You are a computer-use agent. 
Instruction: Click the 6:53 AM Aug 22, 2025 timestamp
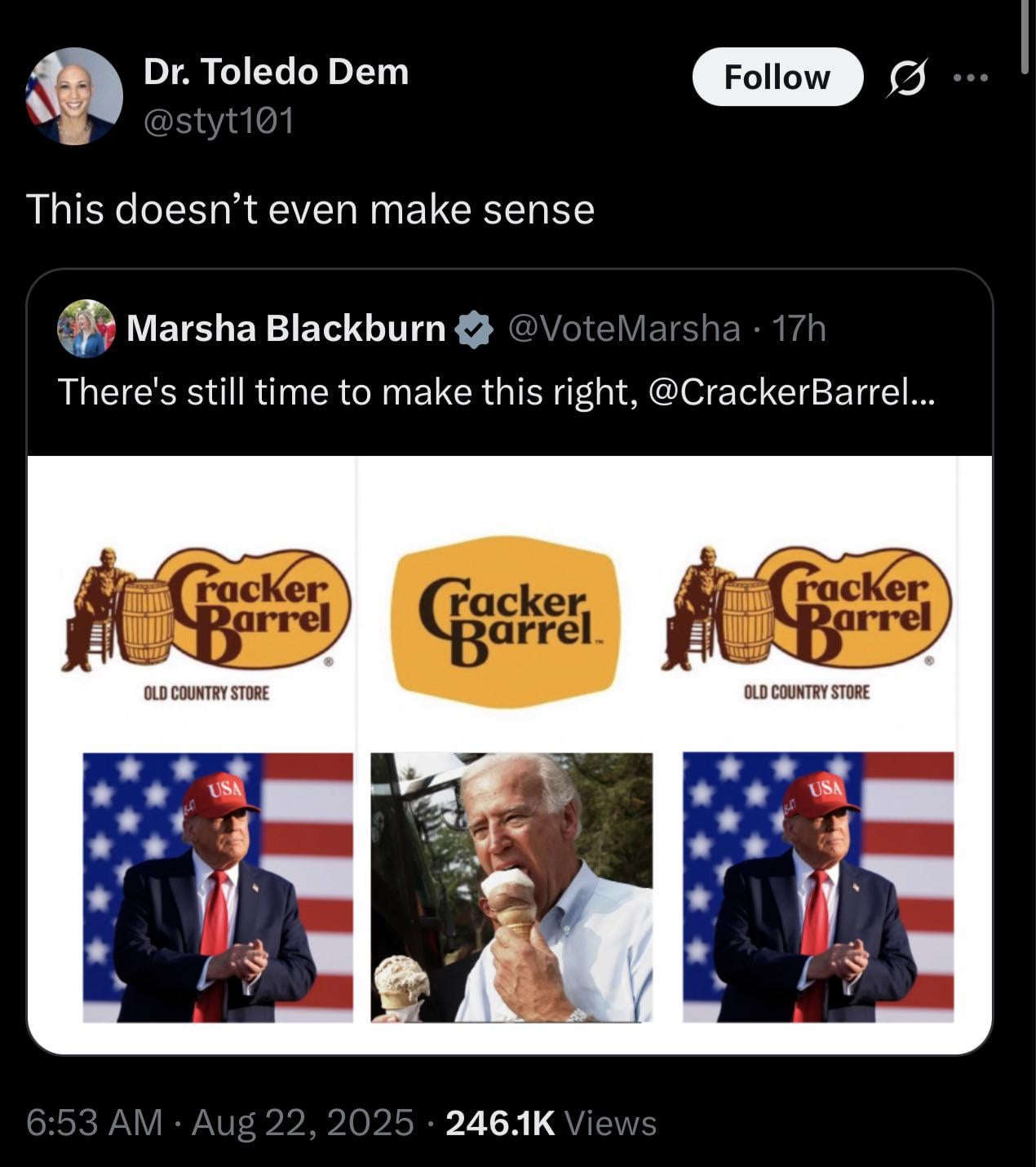point(219,1122)
